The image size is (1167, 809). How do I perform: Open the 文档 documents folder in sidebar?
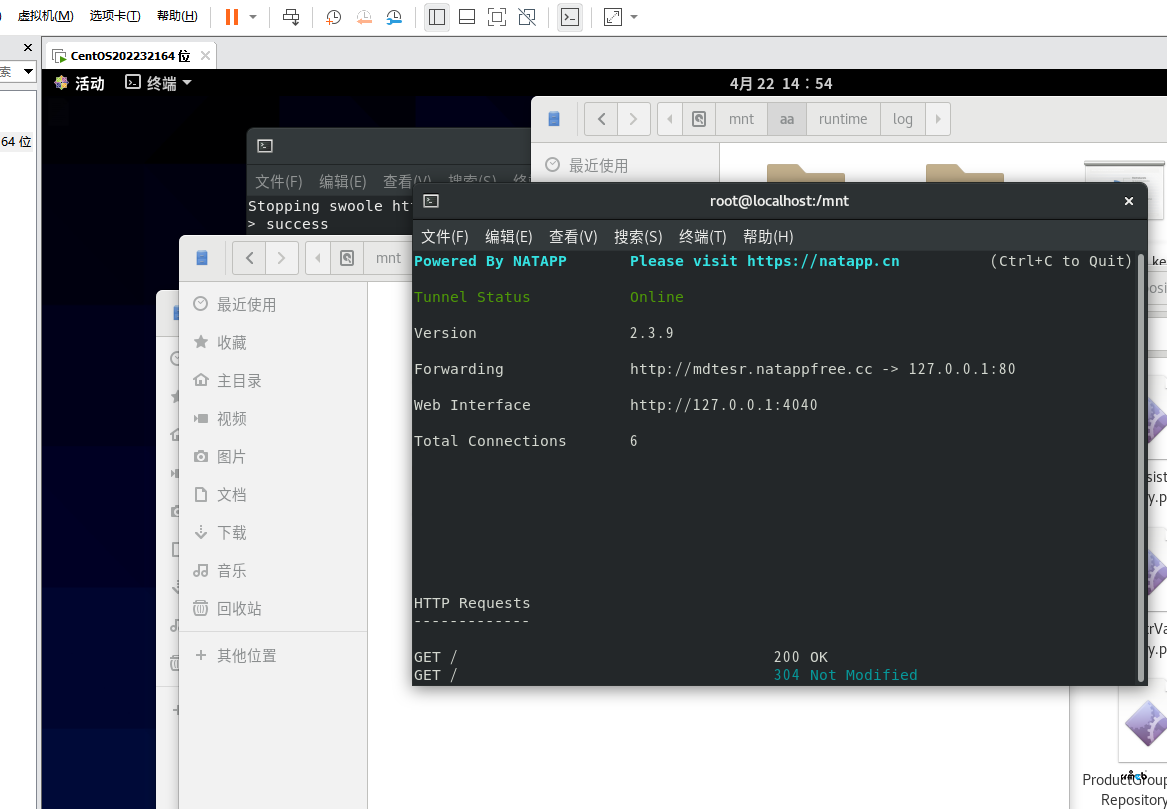(274, 495)
